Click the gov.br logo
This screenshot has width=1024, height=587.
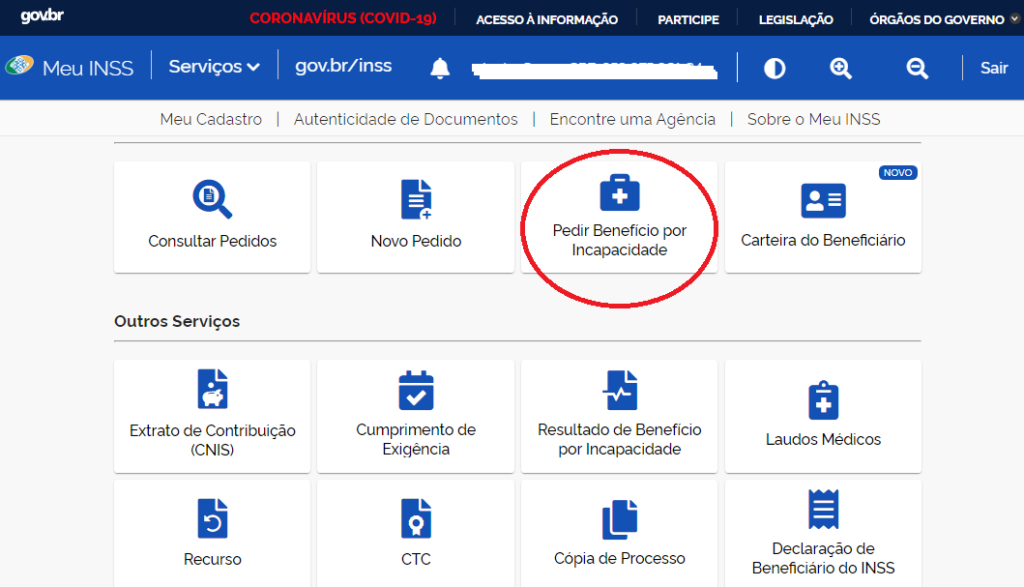42,15
